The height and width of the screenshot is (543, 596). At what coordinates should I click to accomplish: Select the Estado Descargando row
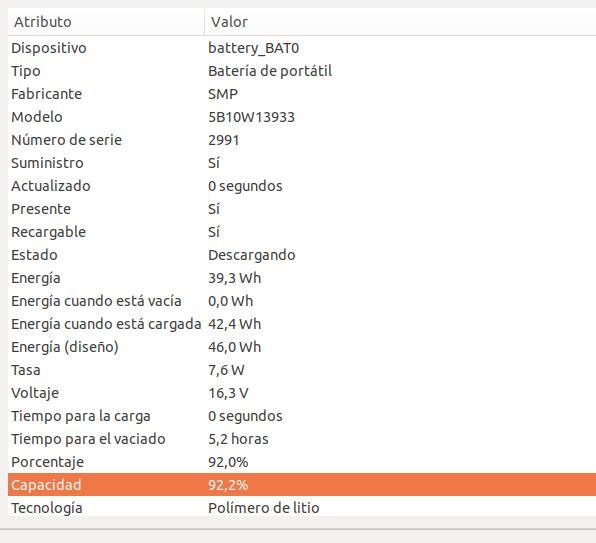pos(302,255)
